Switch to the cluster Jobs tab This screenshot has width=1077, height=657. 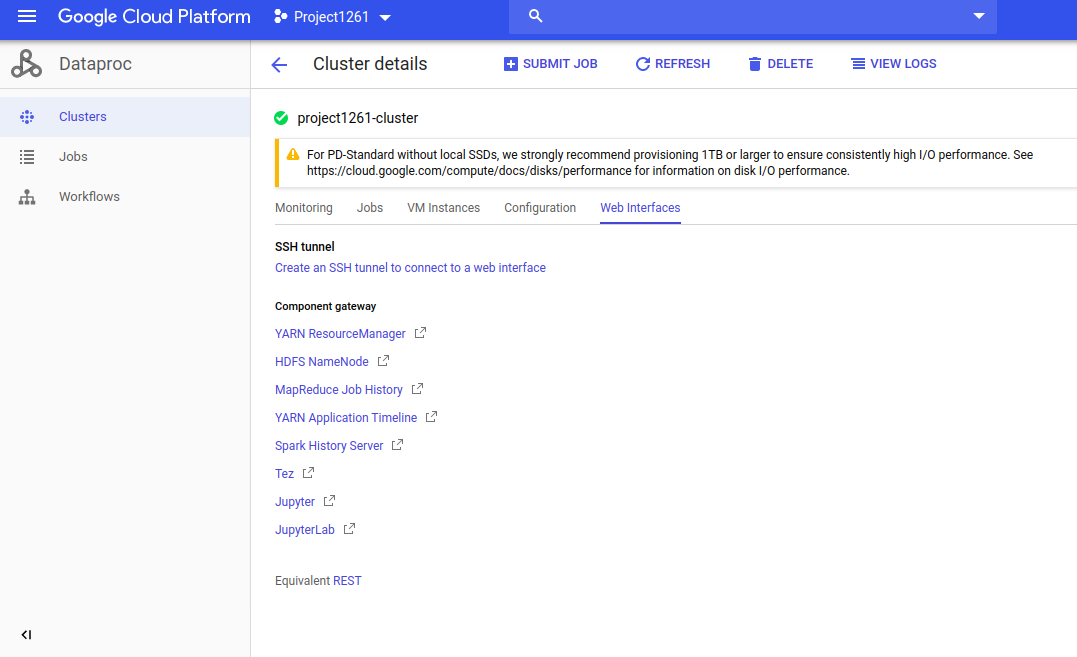coord(370,208)
